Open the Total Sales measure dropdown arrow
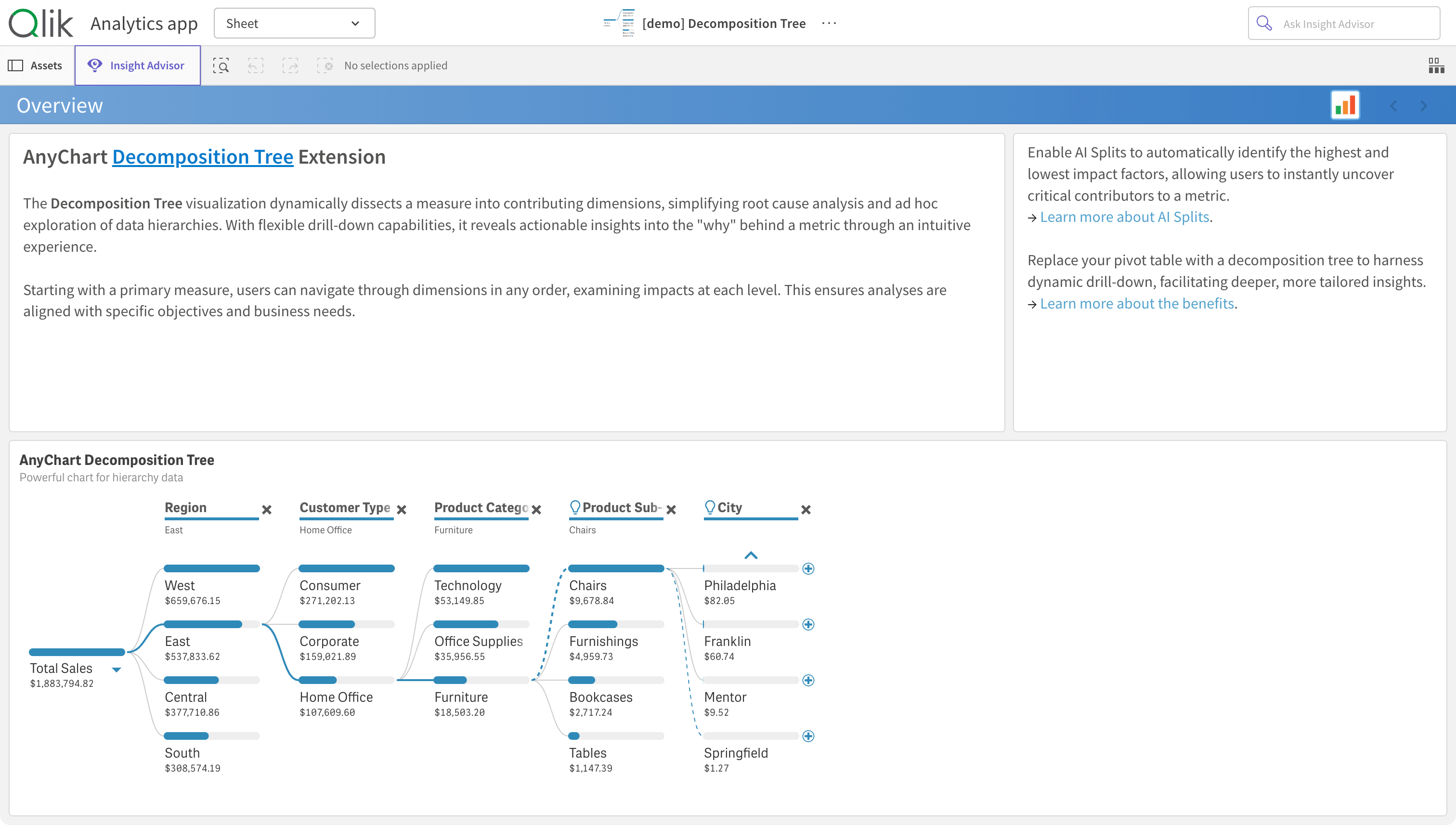Viewport: 1456px width, 825px height. (x=116, y=670)
